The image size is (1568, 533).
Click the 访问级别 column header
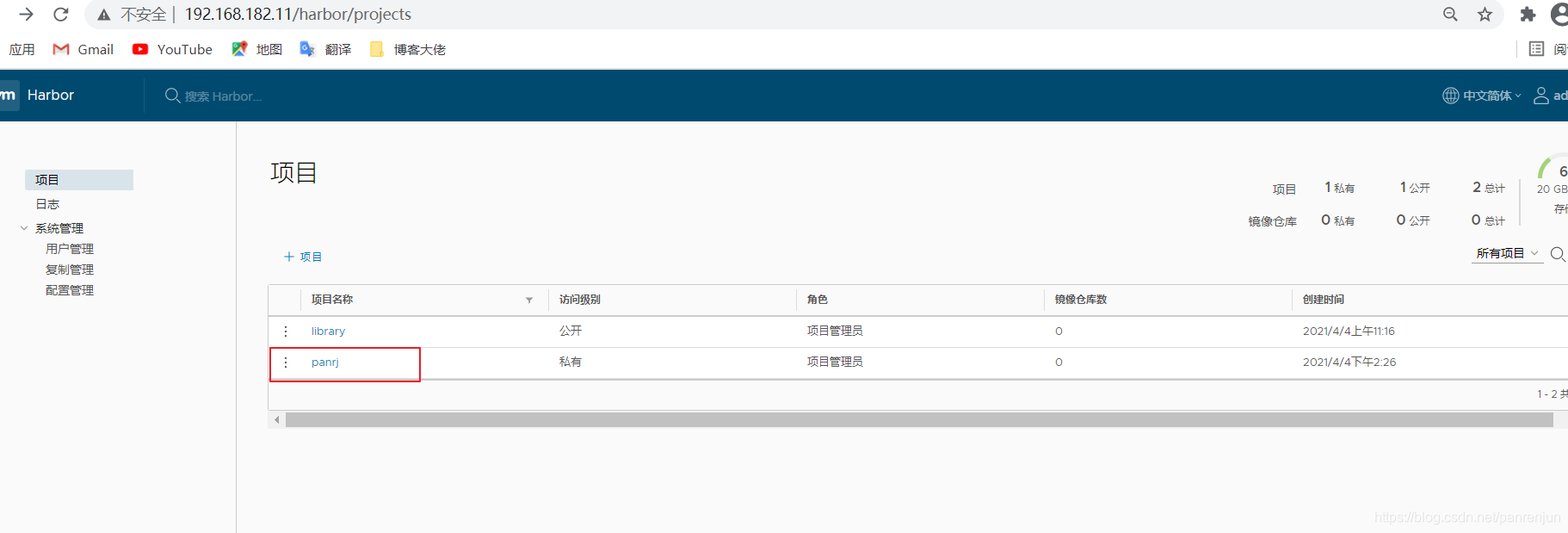coord(580,300)
